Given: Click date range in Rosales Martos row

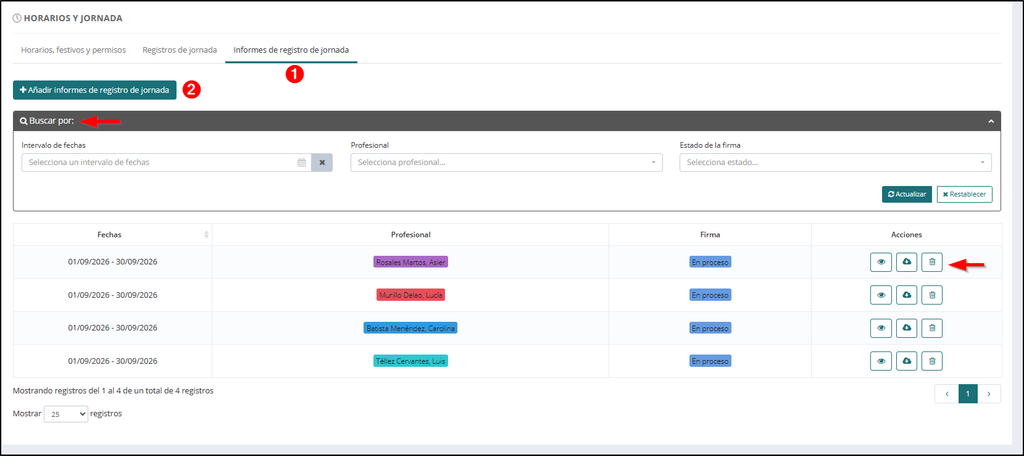Looking at the screenshot, I should click(112, 262).
